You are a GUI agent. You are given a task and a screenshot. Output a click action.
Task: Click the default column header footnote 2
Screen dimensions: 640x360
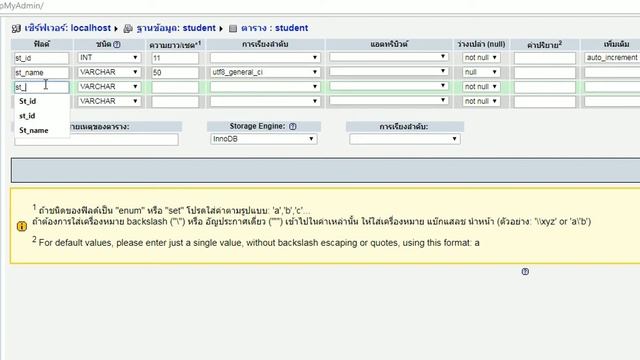(560, 42)
